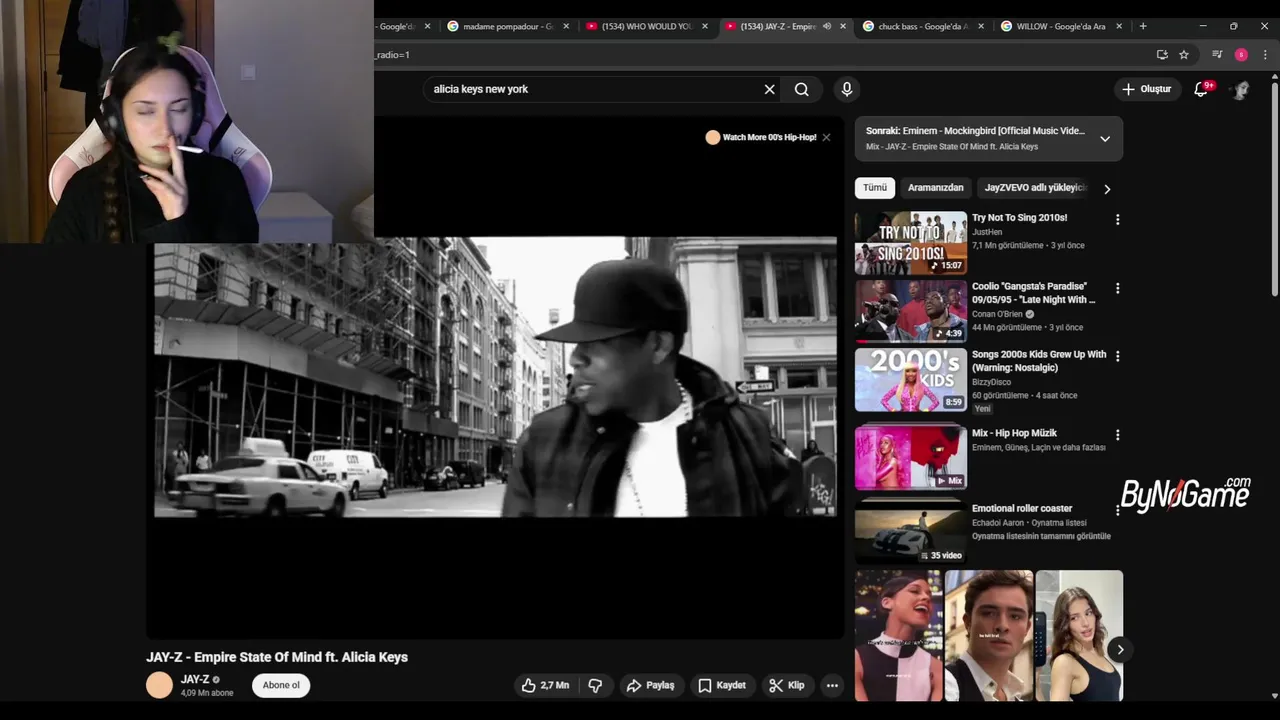Click the browser address bar
This screenshot has width=1280, height=720.
pos(760,55)
